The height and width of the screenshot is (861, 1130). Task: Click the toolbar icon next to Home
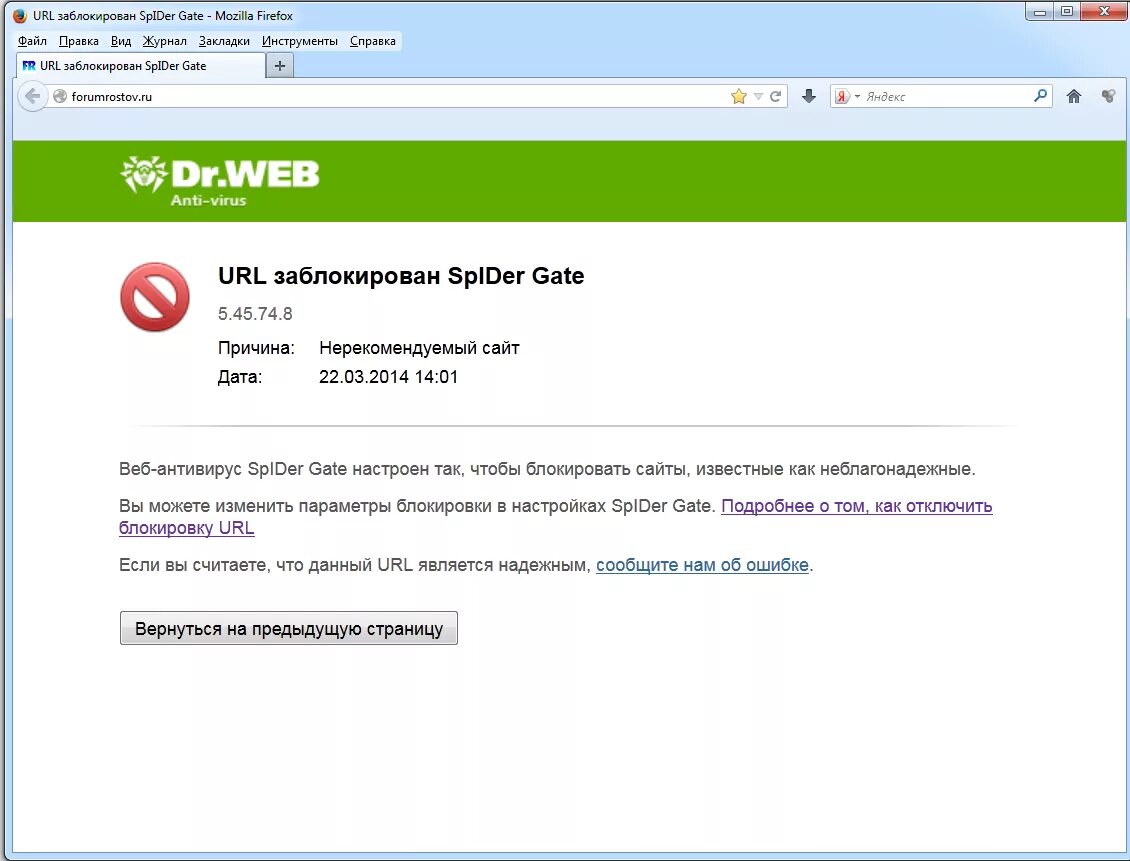point(1108,96)
